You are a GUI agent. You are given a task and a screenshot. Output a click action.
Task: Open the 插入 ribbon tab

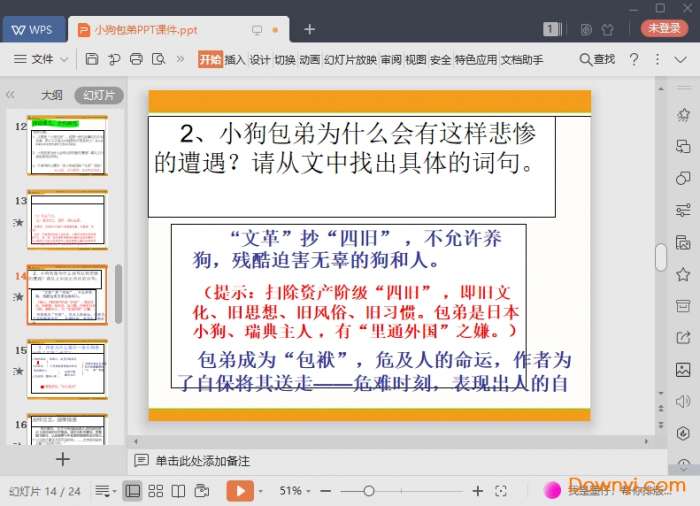point(235,60)
